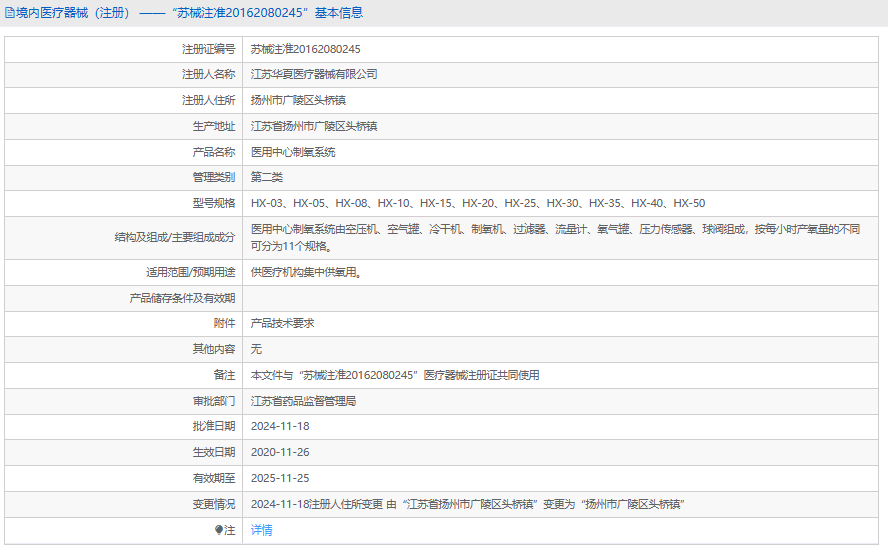Screen dimensions: 888x546
Task: Select change record text 2024-11-18注册人住所变更
Action: coord(468,505)
